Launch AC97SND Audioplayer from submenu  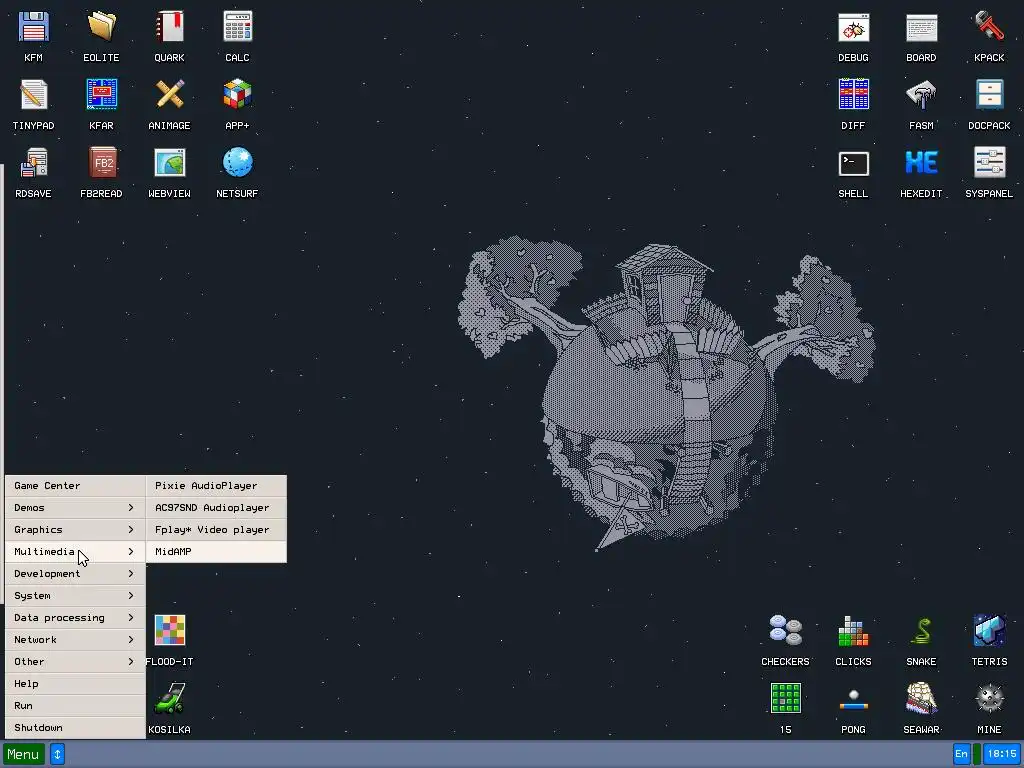point(216,507)
